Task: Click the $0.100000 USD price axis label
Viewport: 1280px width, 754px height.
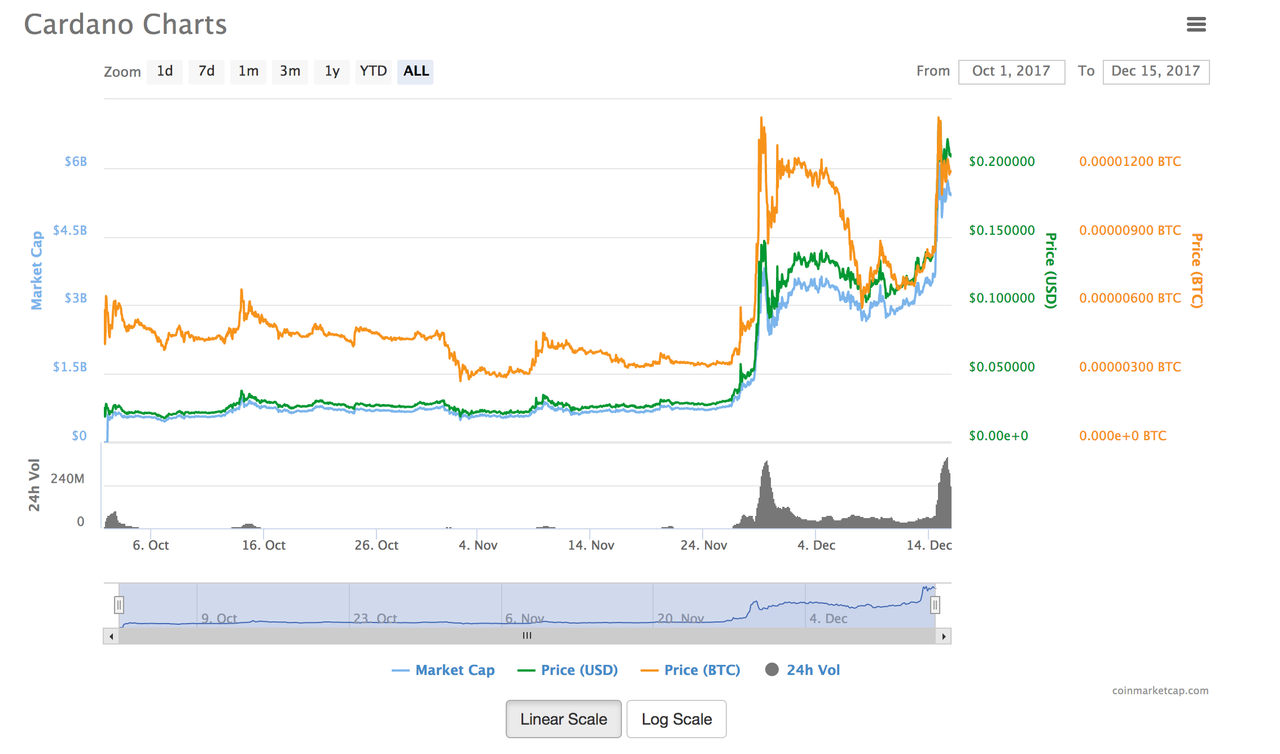Action: tap(1002, 298)
